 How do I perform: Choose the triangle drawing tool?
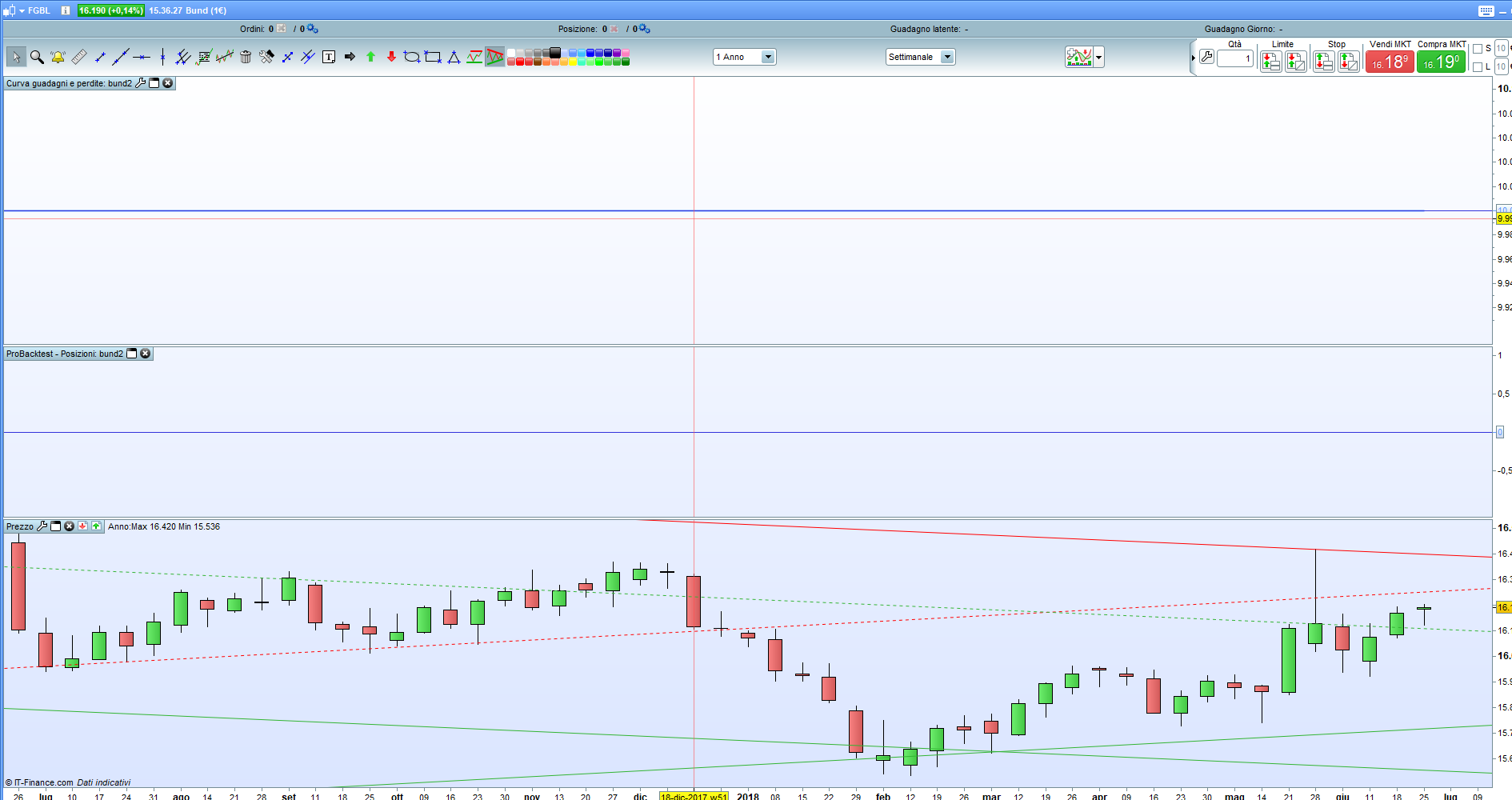[x=454, y=57]
